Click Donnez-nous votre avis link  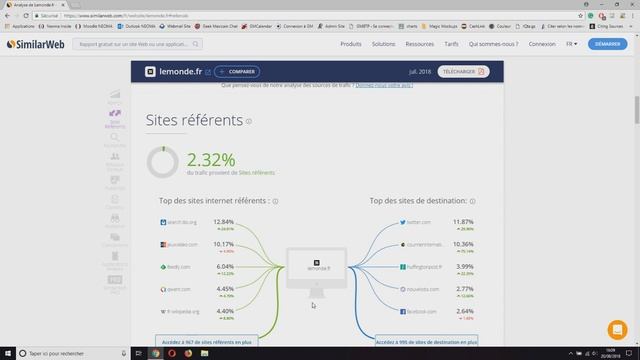(384, 85)
